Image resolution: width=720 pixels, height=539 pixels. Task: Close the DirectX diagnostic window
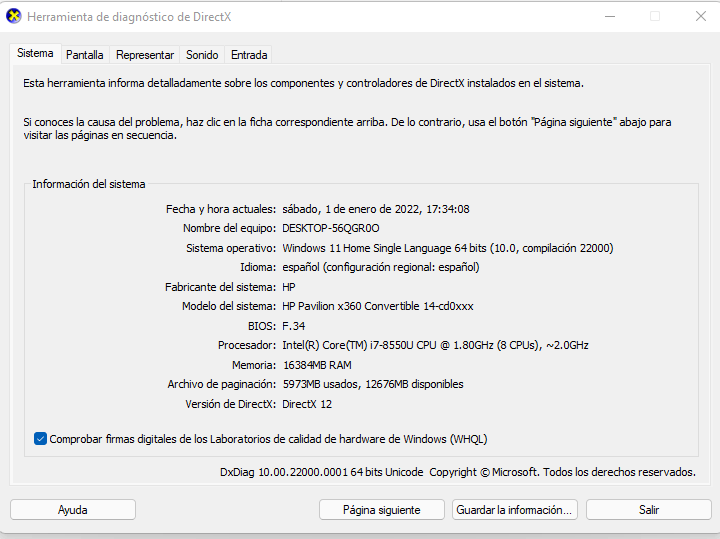[x=701, y=17]
